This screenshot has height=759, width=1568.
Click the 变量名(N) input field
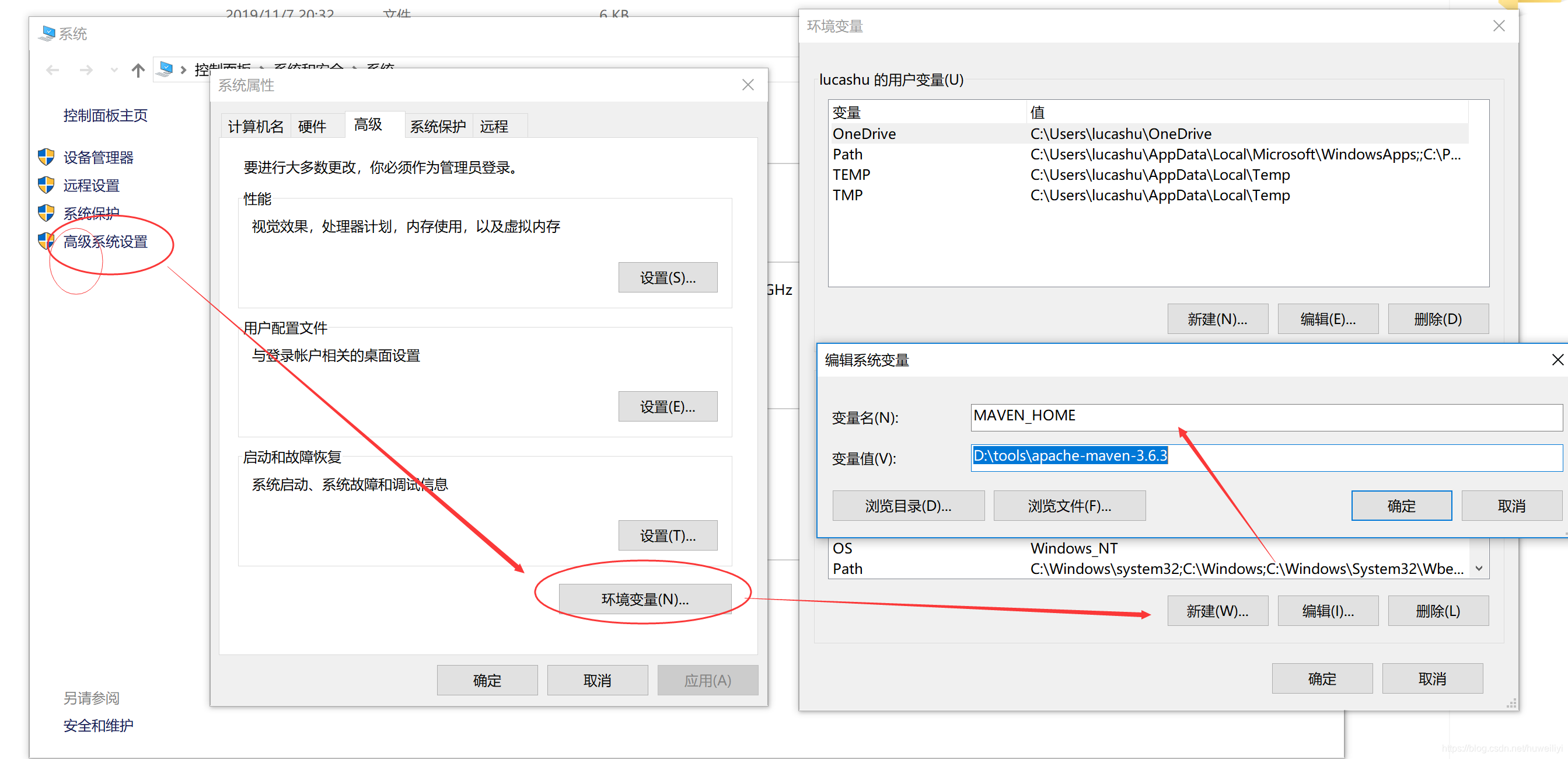coord(1266,417)
